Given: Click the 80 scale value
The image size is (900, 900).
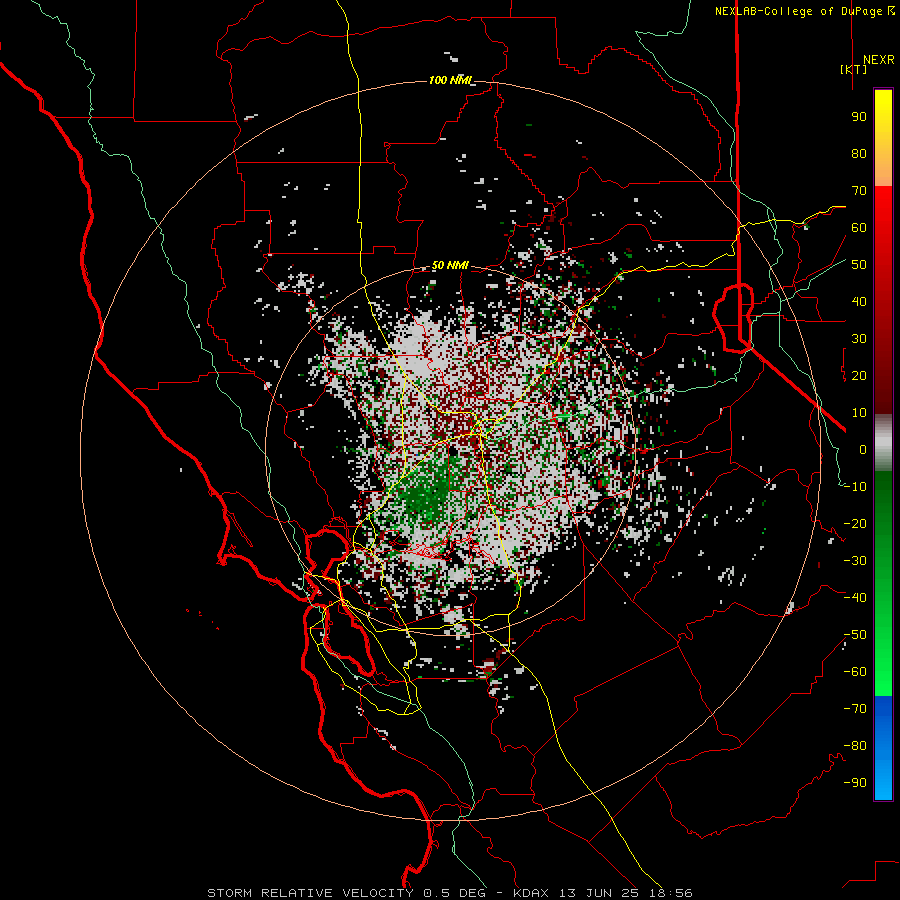Looking at the screenshot, I should click(859, 154).
